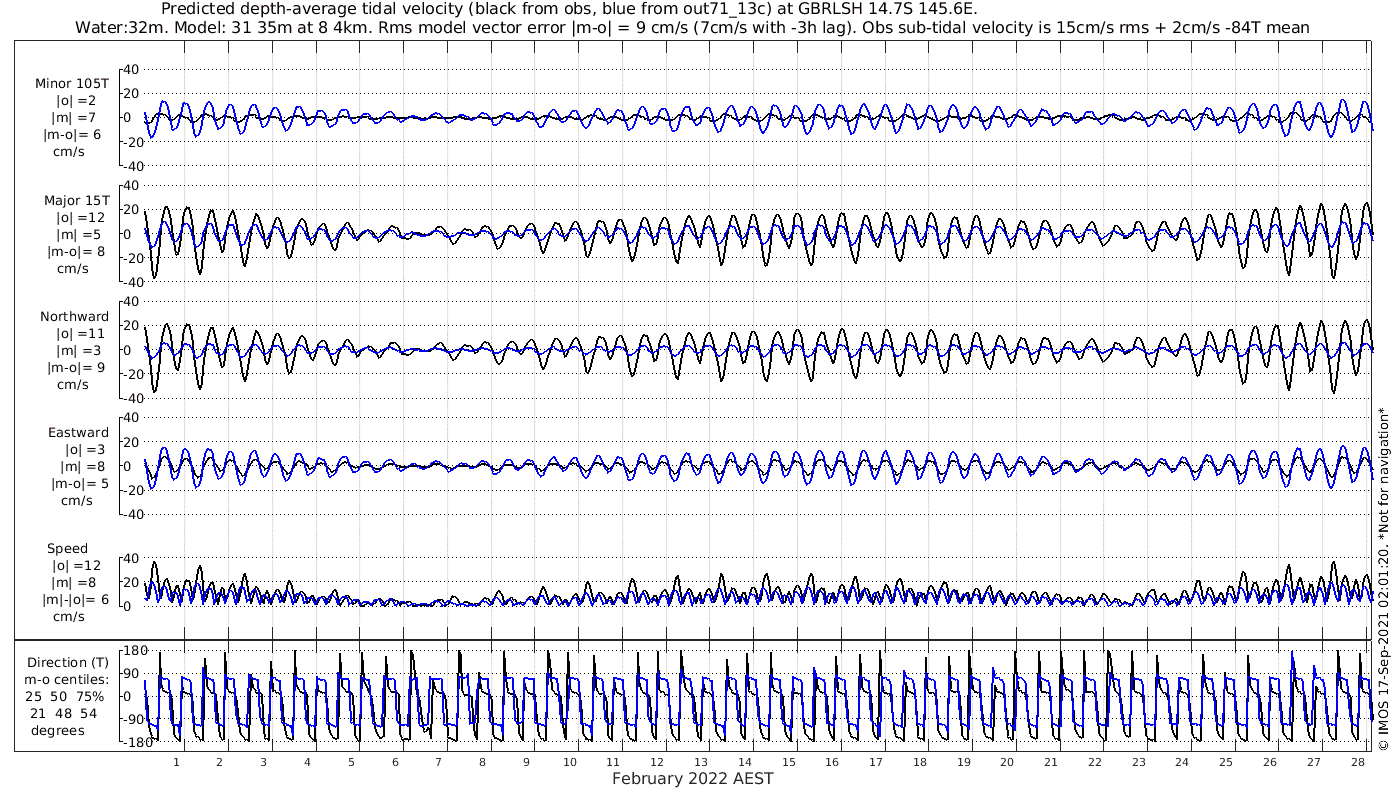The image size is (1400, 800).
Task: Click day '17' on the date axis
Action: pyautogui.click(x=876, y=762)
